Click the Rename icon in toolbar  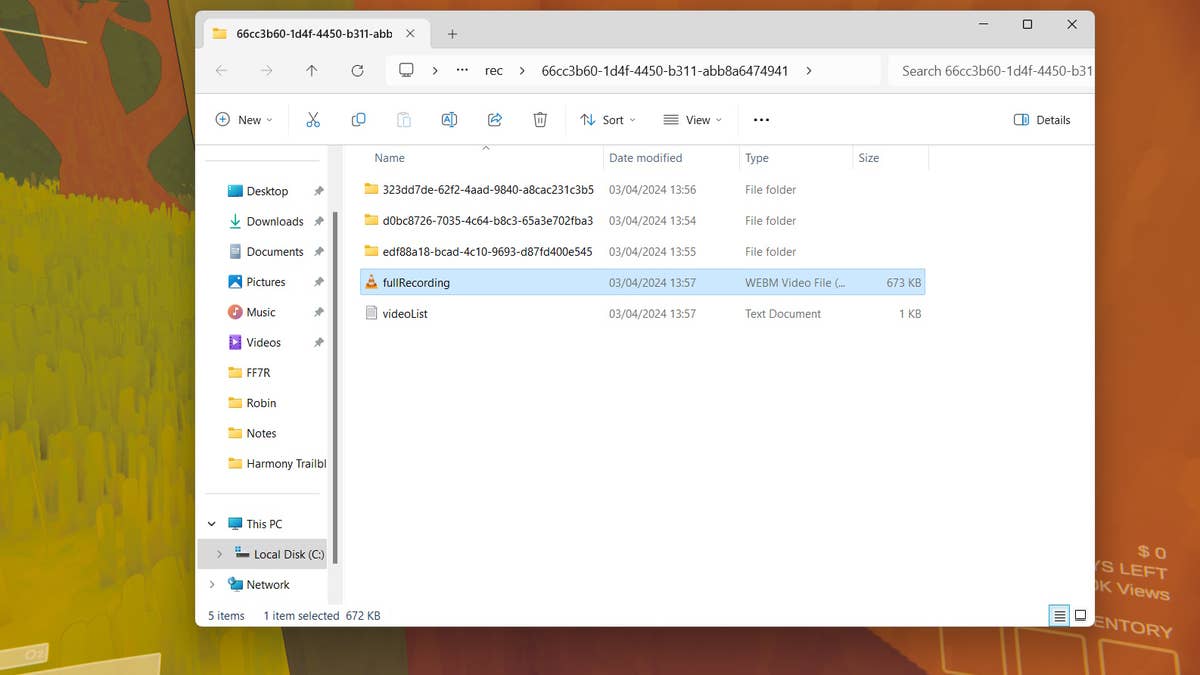(449, 120)
